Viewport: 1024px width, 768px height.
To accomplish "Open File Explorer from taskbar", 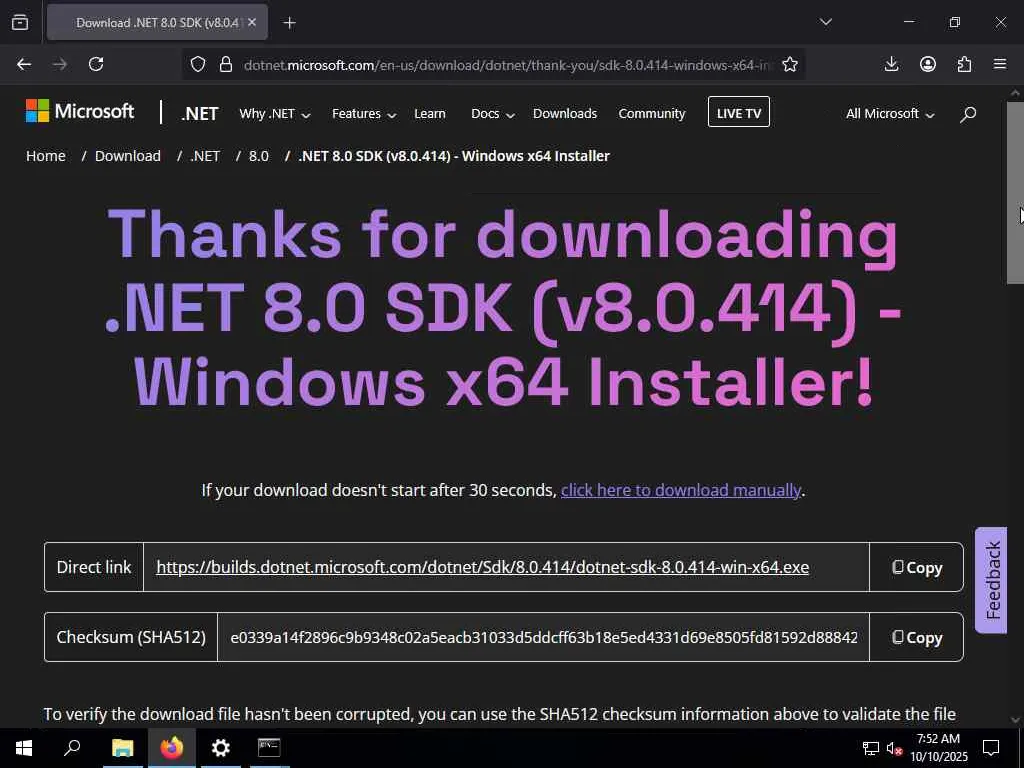I will 122,748.
